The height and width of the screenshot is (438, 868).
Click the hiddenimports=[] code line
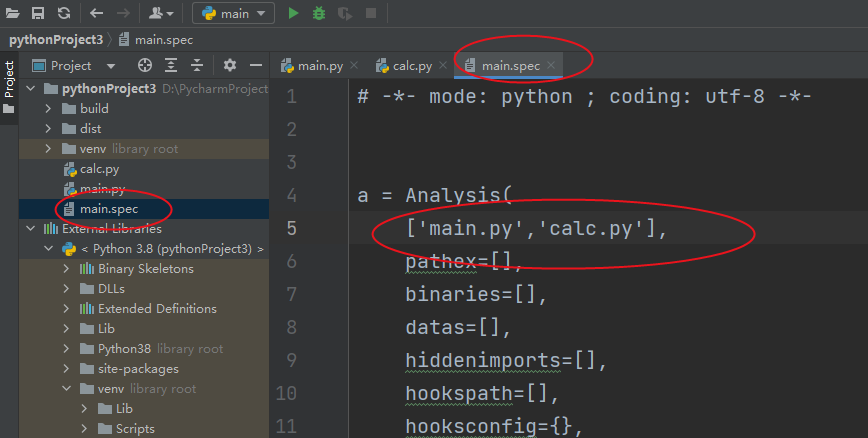[507, 360]
